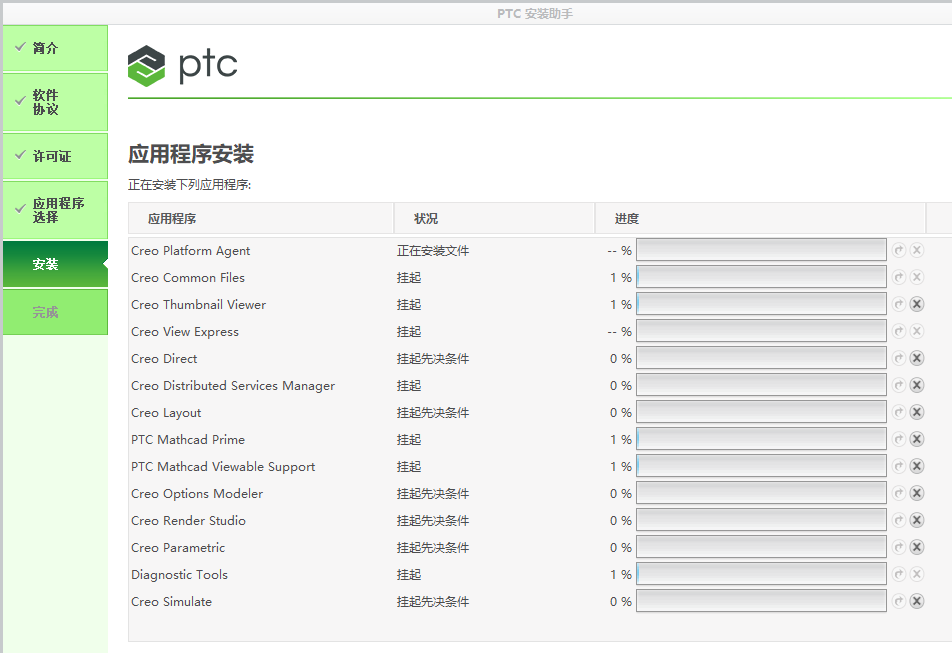The width and height of the screenshot is (952, 653).
Task: Click retry icon for Creo Options Modeler
Action: (899, 493)
